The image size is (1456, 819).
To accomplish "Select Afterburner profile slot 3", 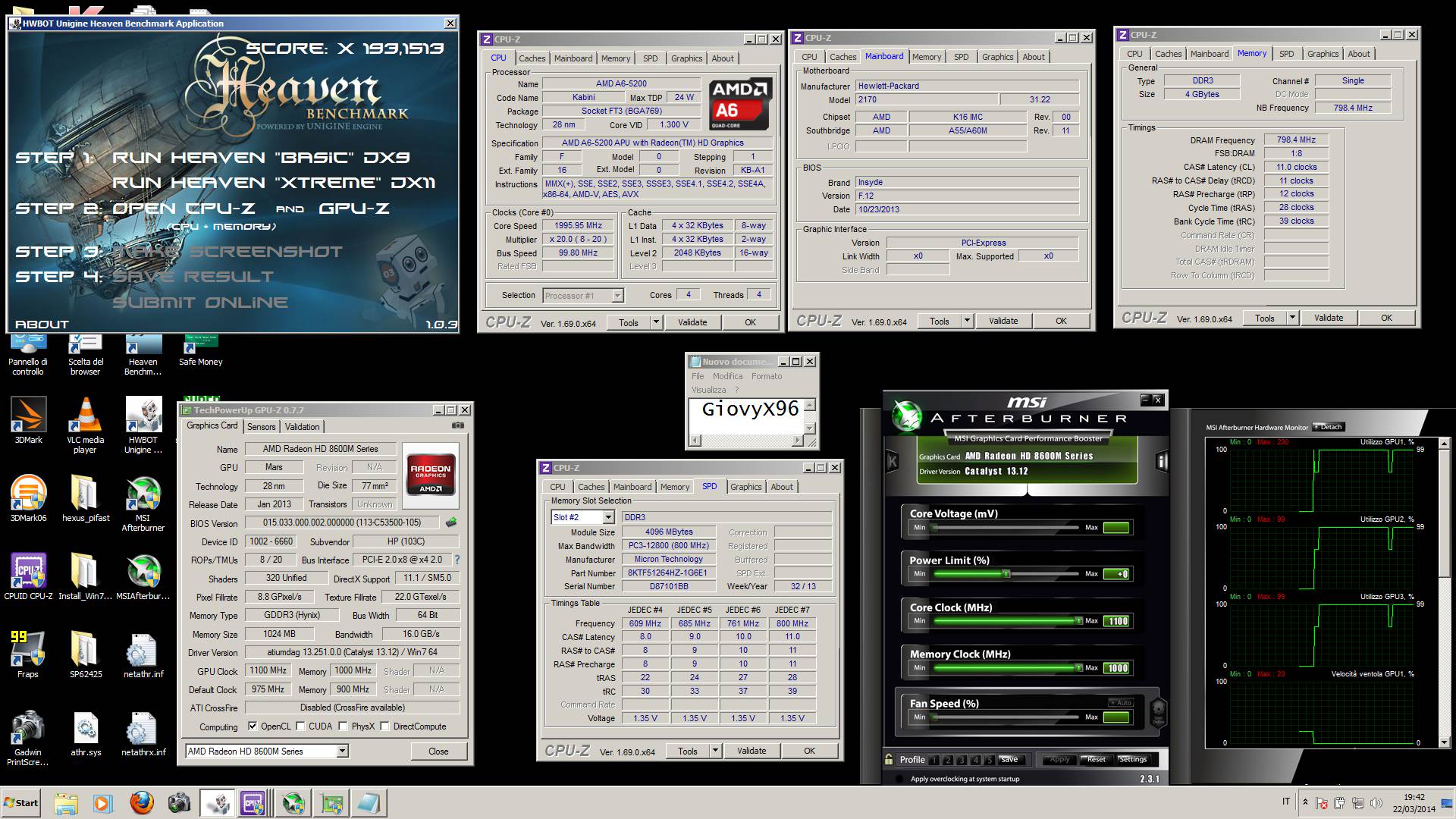I will 962,760.
